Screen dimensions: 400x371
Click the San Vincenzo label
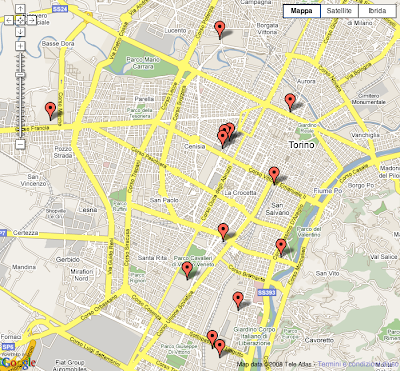coord(33,180)
